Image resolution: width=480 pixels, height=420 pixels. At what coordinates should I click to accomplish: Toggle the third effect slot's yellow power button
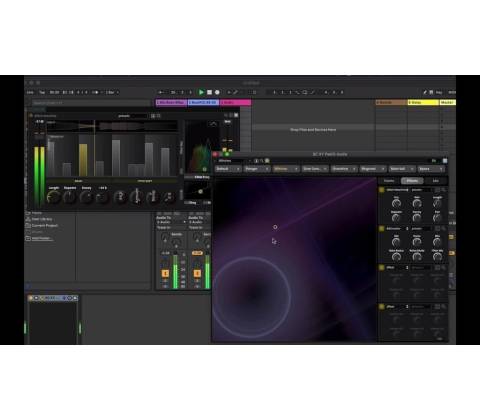382,268
